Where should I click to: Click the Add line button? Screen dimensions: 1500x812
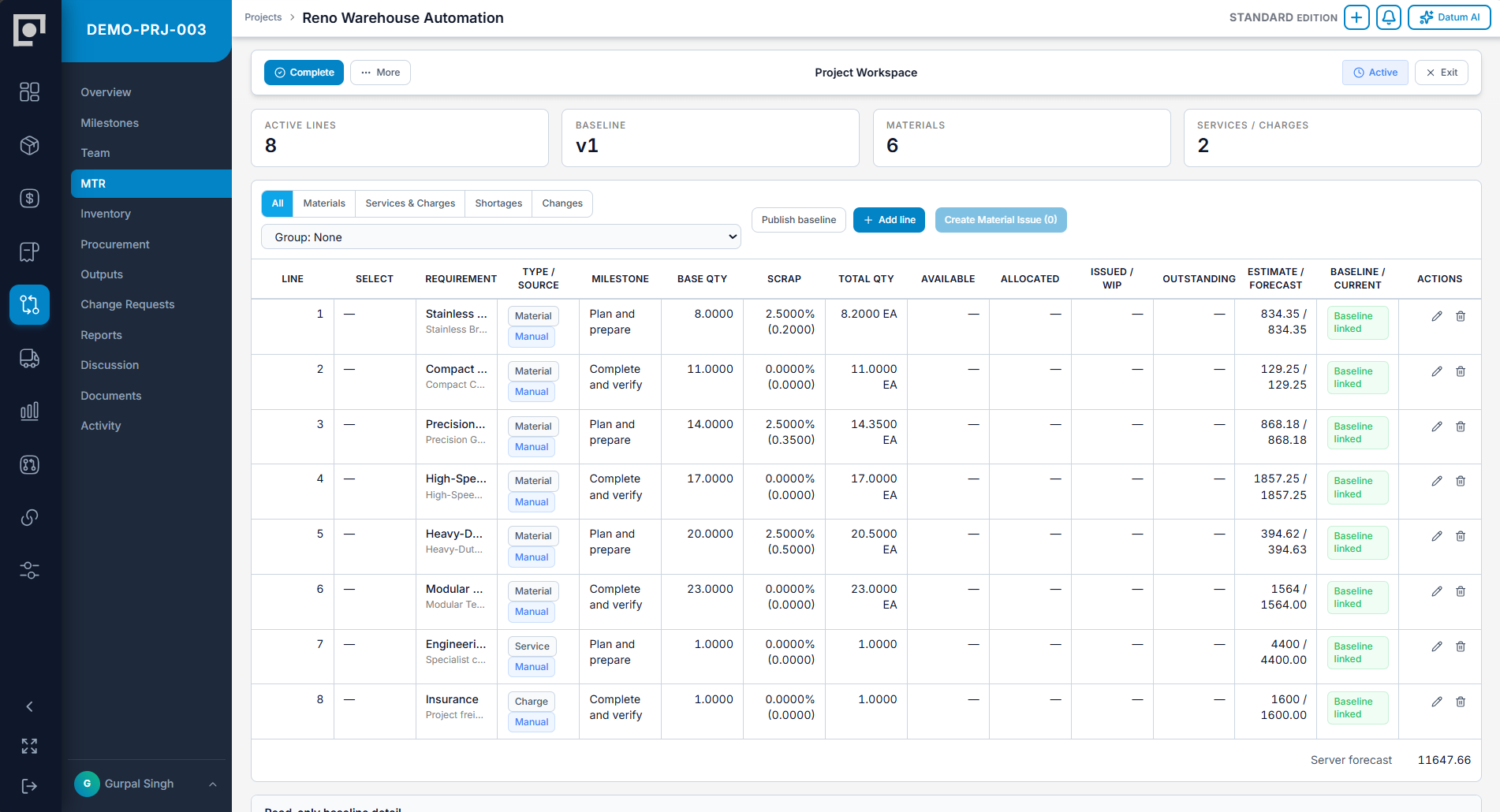(889, 220)
